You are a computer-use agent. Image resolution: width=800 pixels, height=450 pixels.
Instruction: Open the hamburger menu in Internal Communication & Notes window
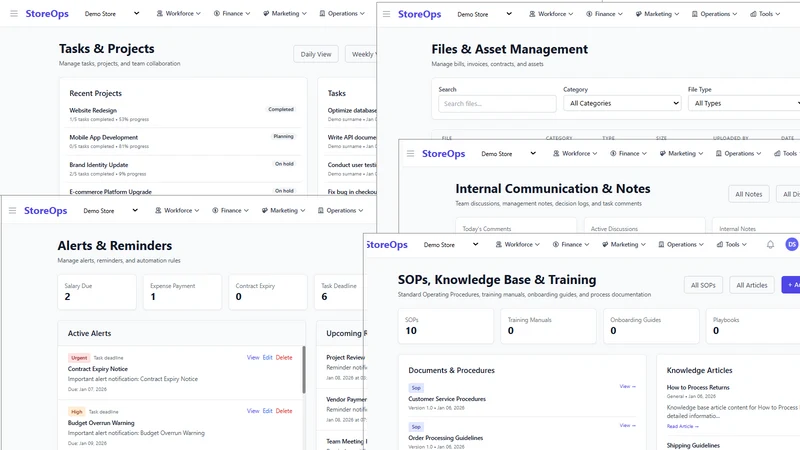pos(410,154)
